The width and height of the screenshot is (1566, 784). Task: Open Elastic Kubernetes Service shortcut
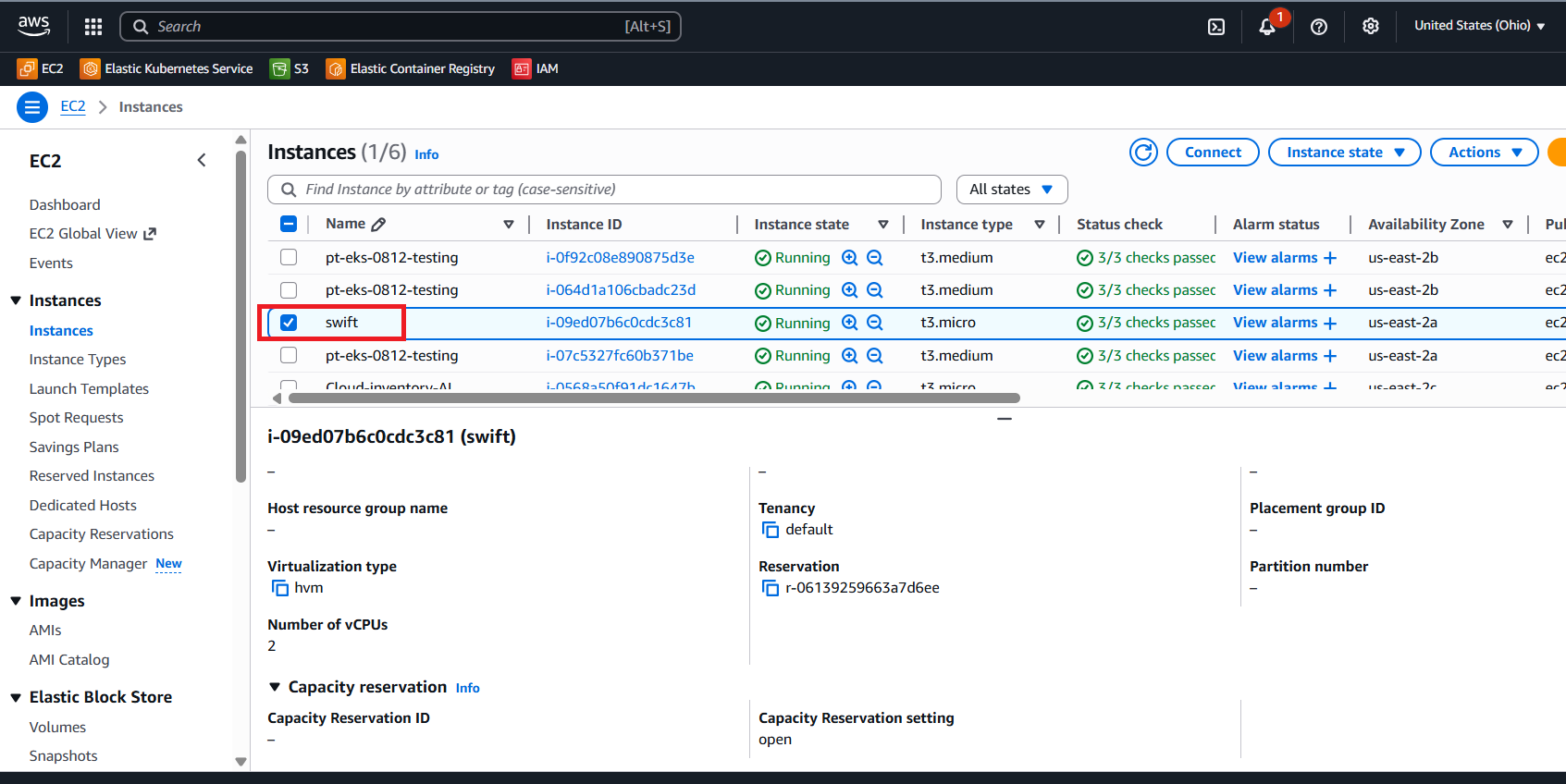coord(166,68)
